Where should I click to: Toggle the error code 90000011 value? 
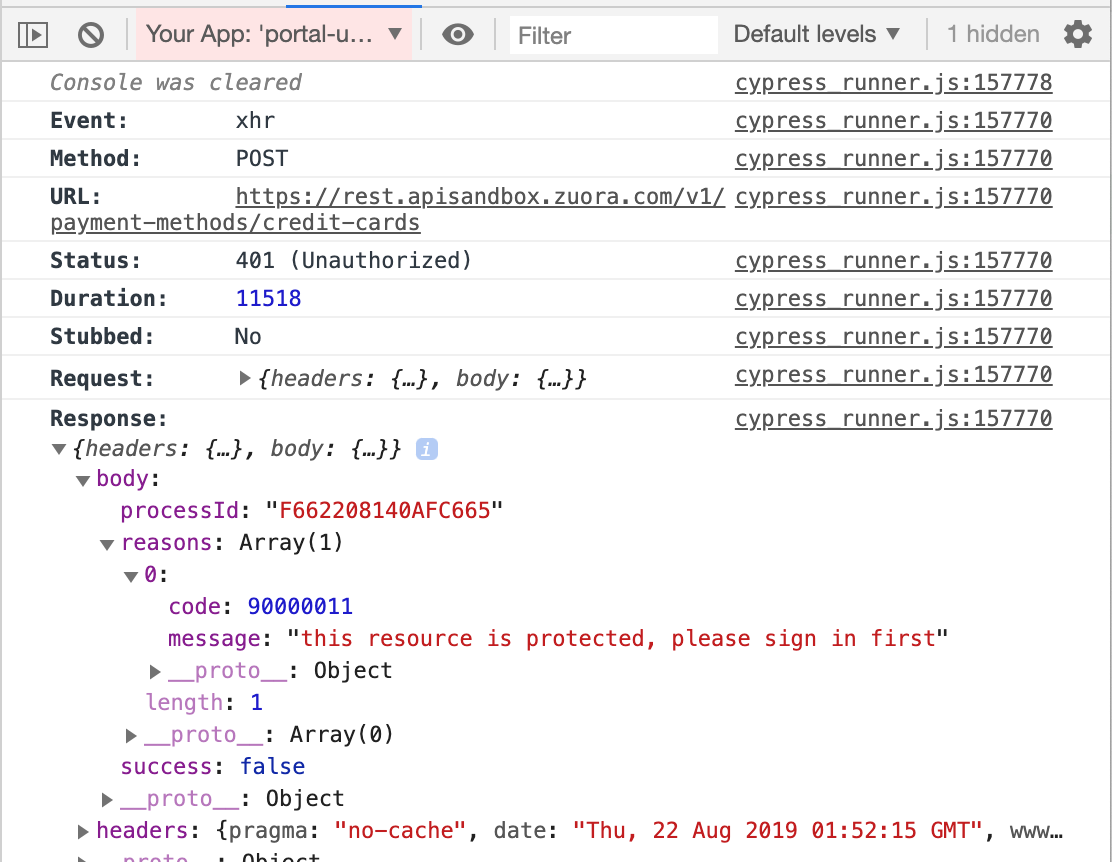[x=302, y=606]
